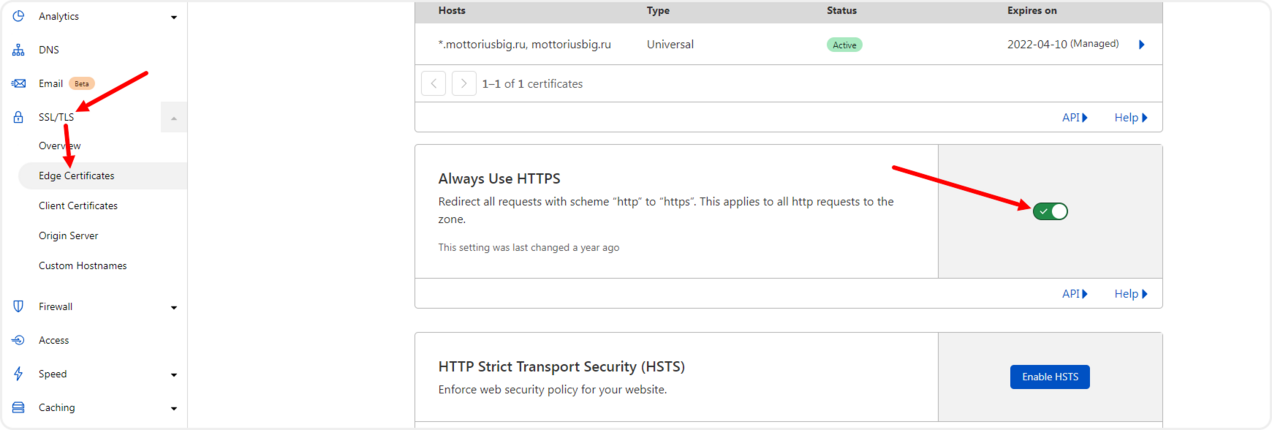Click the Speed lightning bolt icon
The height and width of the screenshot is (430, 1272).
(18, 374)
